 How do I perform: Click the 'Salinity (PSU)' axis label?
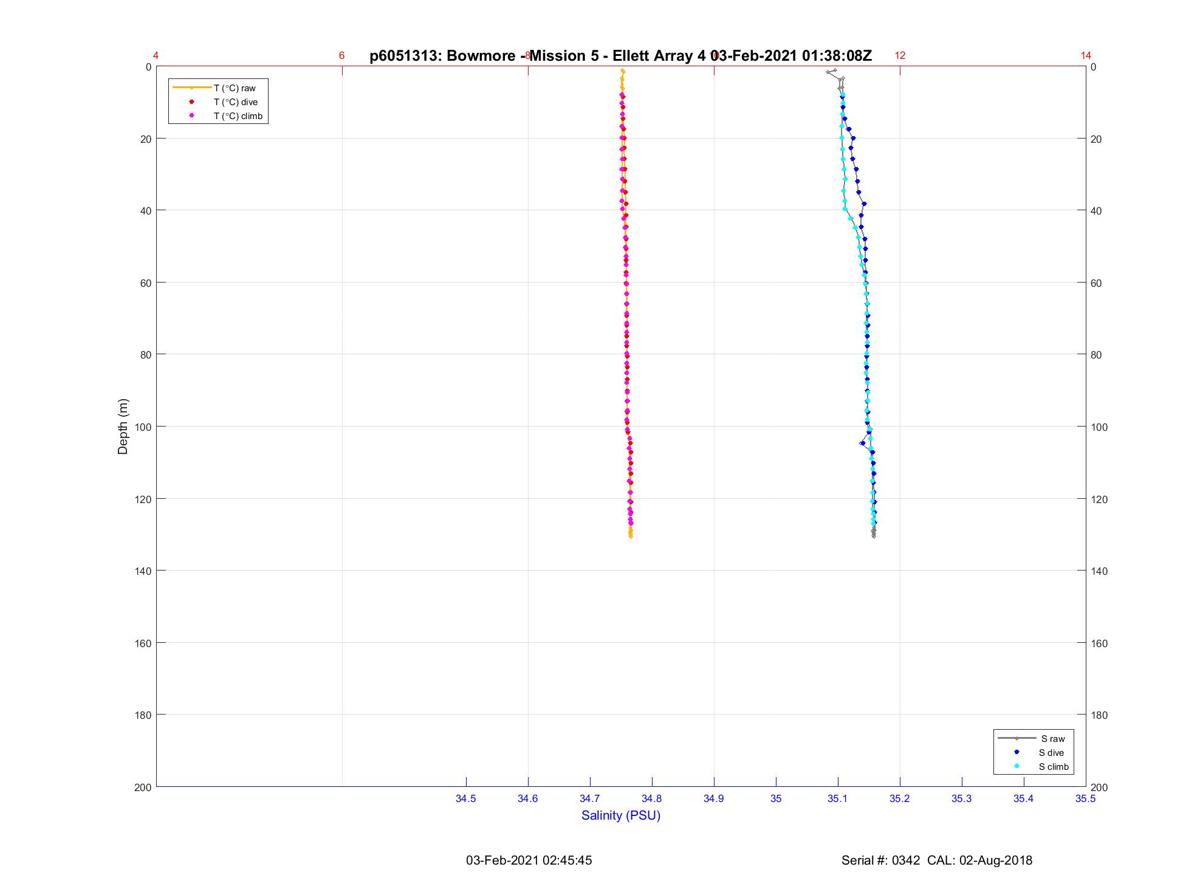point(621,815)
